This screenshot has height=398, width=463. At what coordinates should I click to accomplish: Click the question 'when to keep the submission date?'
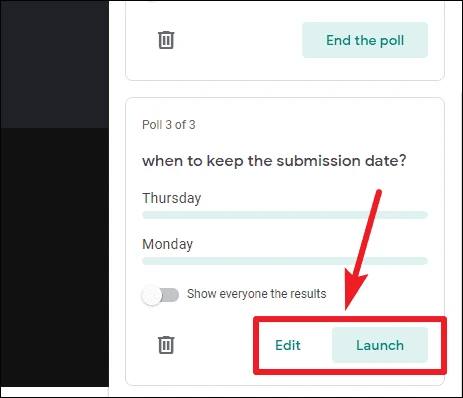coord(274,161)
